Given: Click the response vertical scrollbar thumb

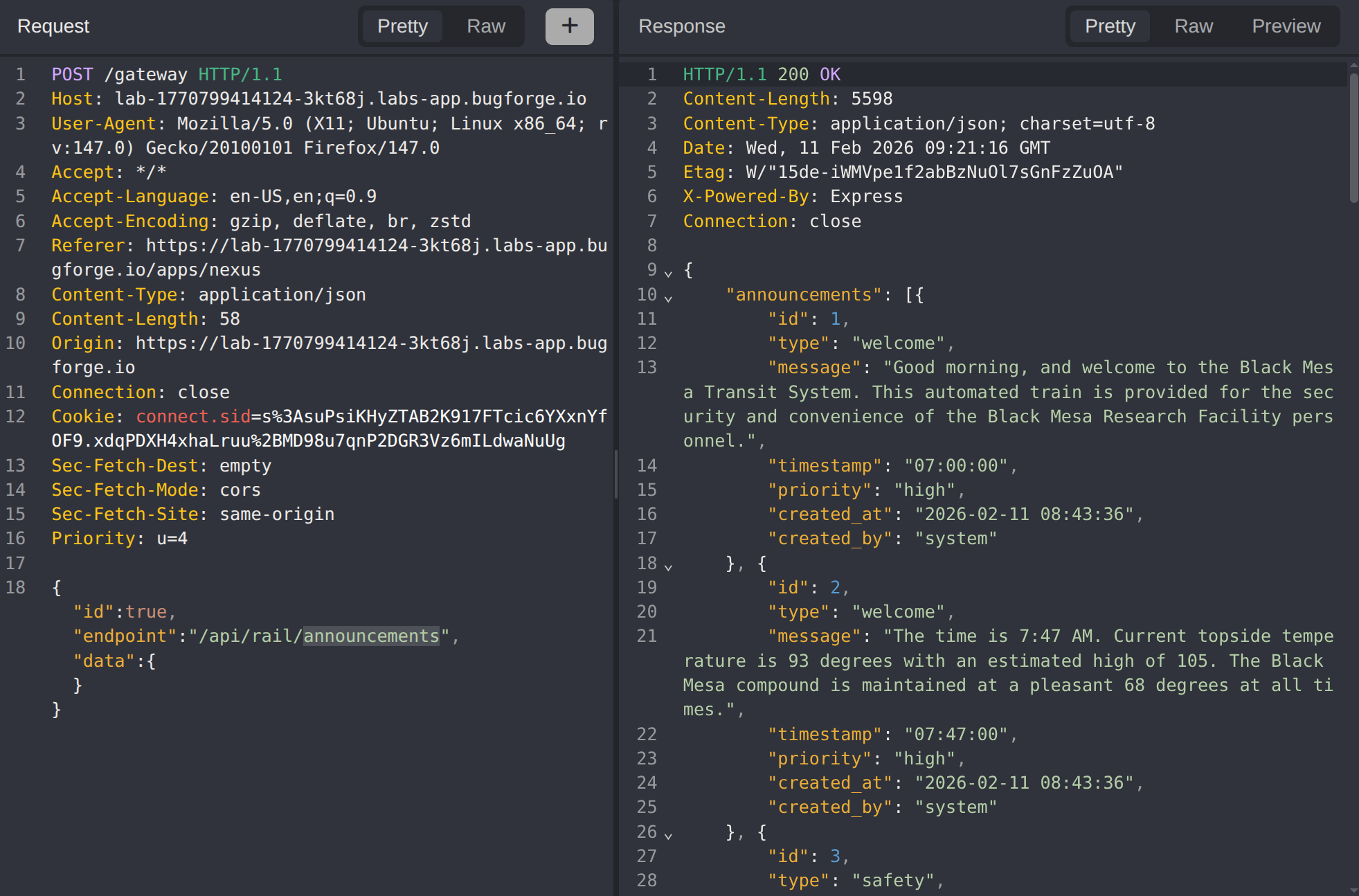Looking at the screenshot, I should click(1353, 138).
